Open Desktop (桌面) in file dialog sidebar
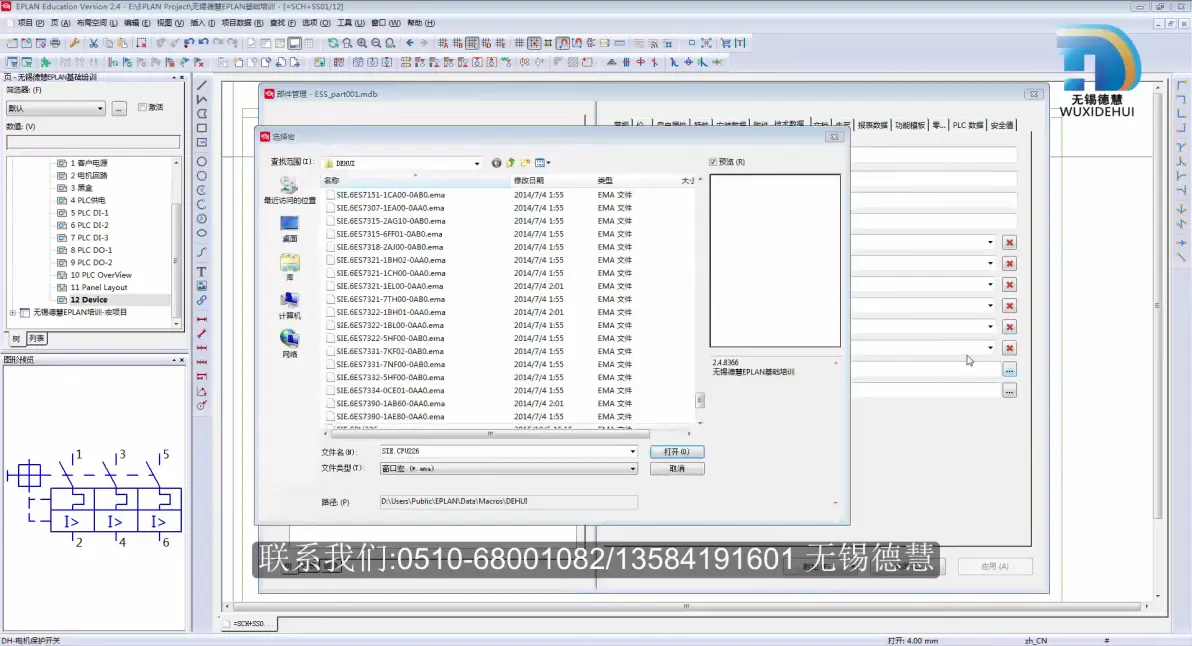 coord(290,229)
